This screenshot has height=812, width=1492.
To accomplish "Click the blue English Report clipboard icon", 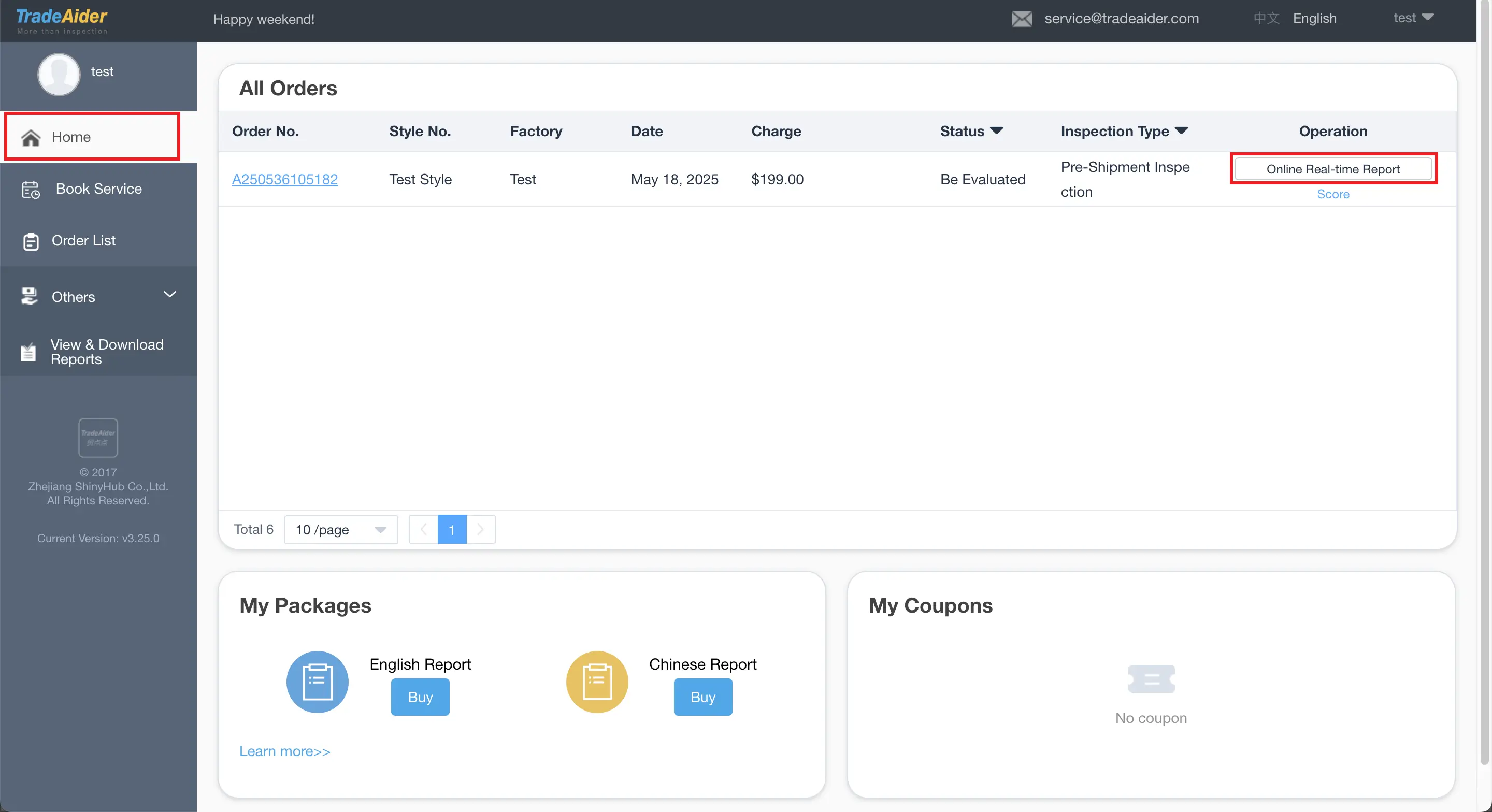I will click(x=318, y=682).
